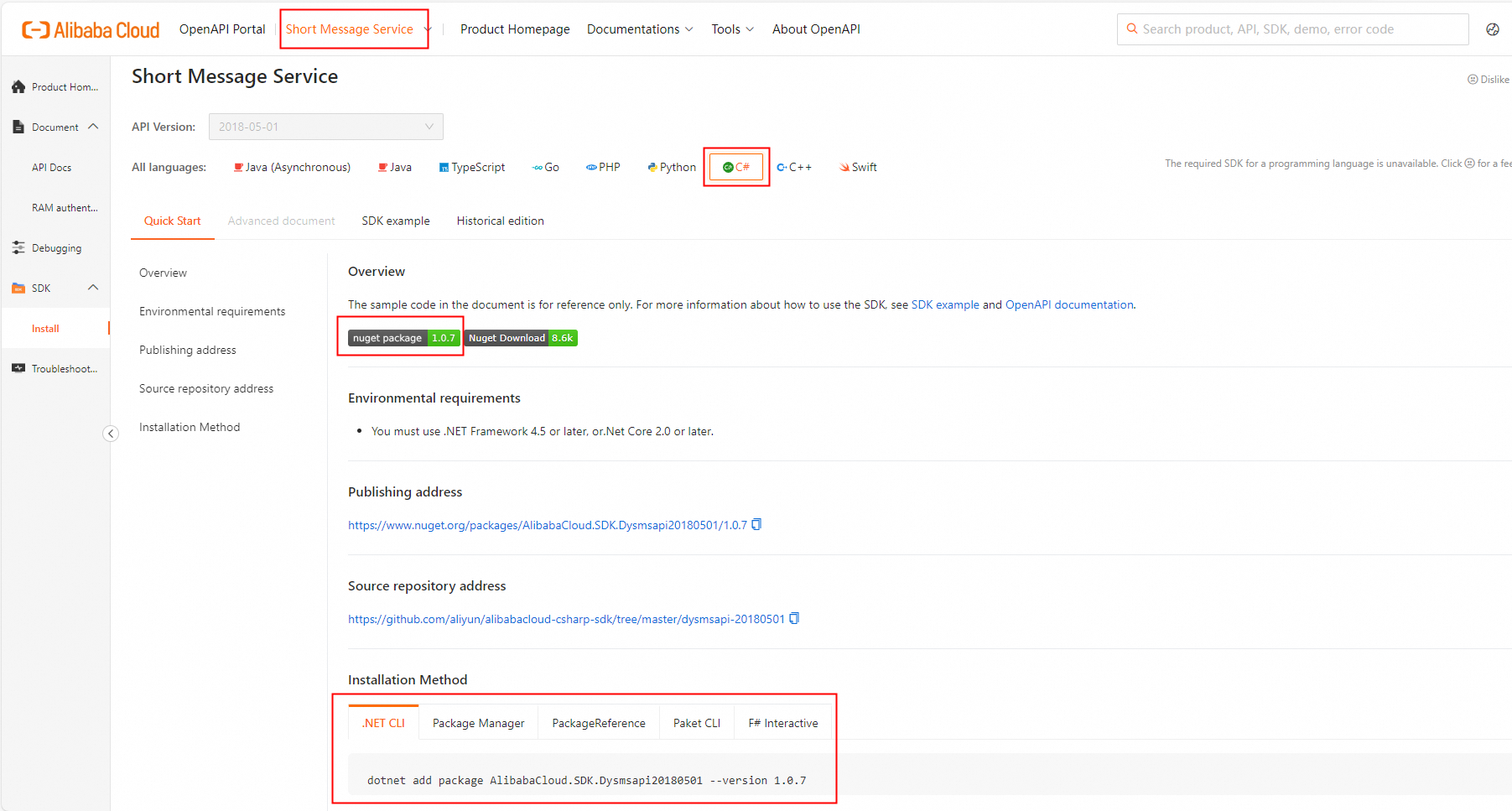Switch to the Quick Start tab
This screenshot has height=811, width=1512.
[x=173, y=221]
